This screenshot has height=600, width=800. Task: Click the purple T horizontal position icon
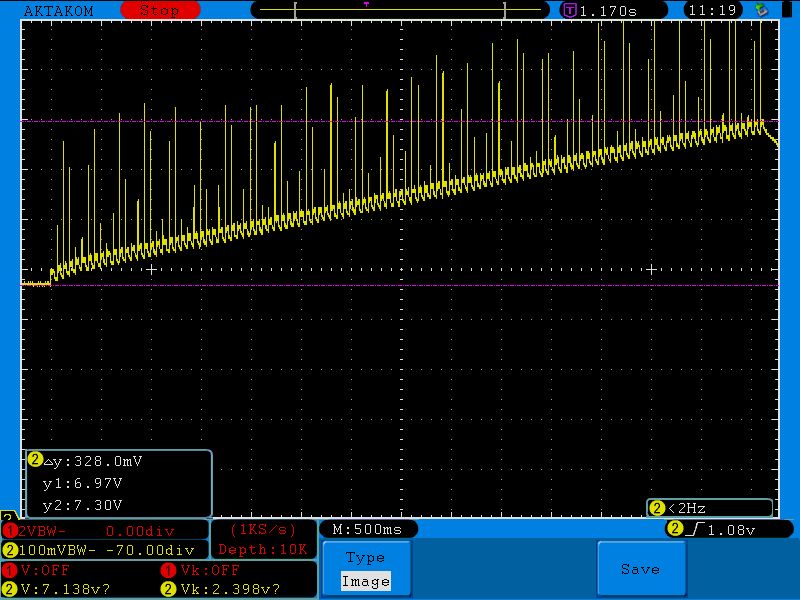(x=569, y=10)
